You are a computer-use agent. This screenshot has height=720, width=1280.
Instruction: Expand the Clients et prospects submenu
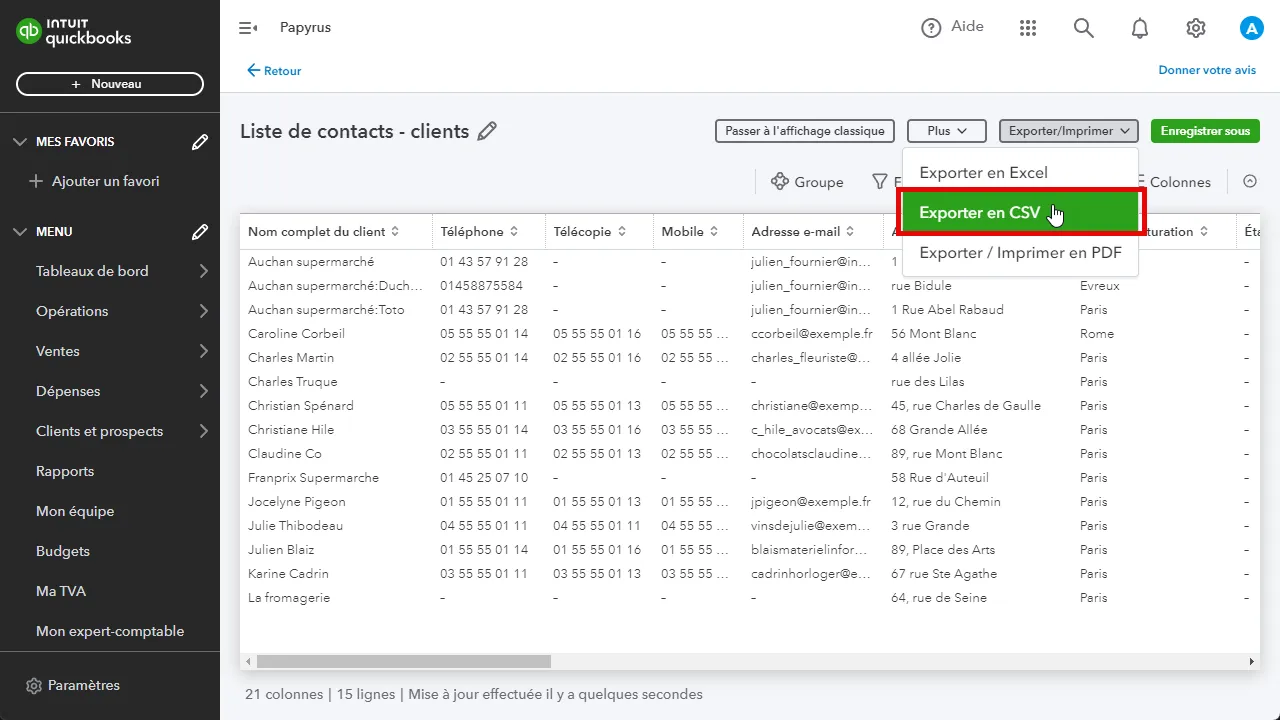[x=204, y=431]
